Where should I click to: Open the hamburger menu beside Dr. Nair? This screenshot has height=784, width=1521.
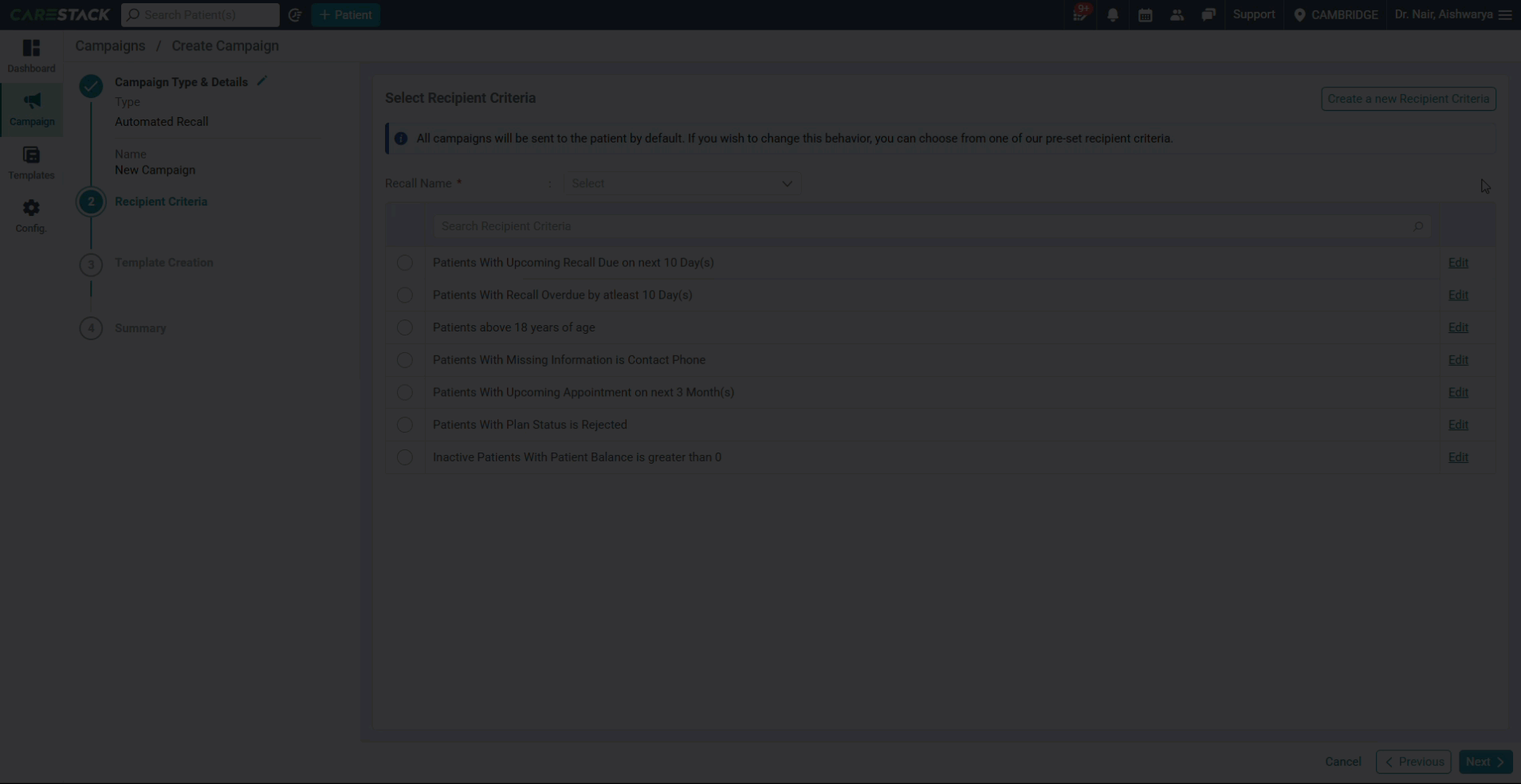point(1505,14)
